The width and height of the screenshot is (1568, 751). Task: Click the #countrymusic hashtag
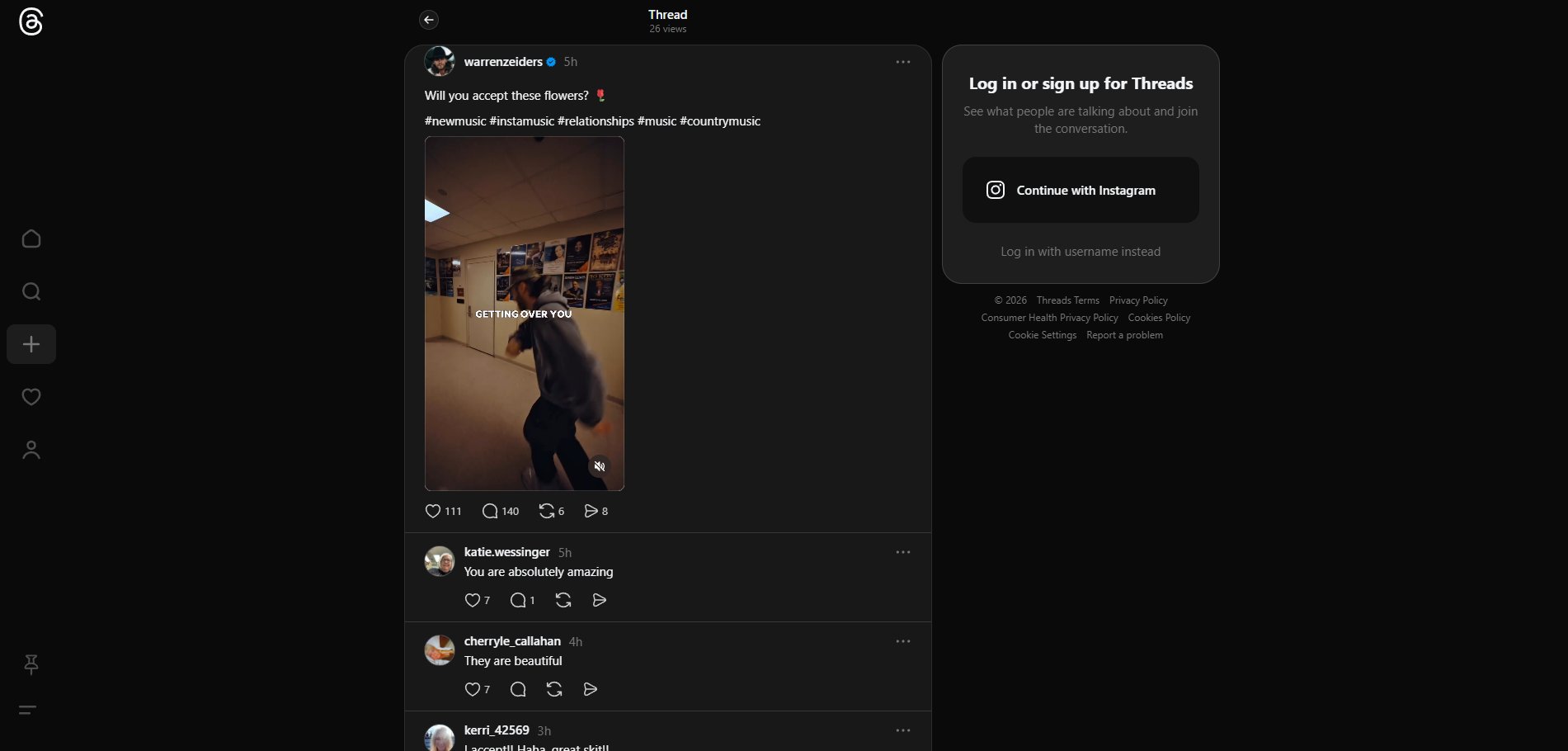point(720,121)
